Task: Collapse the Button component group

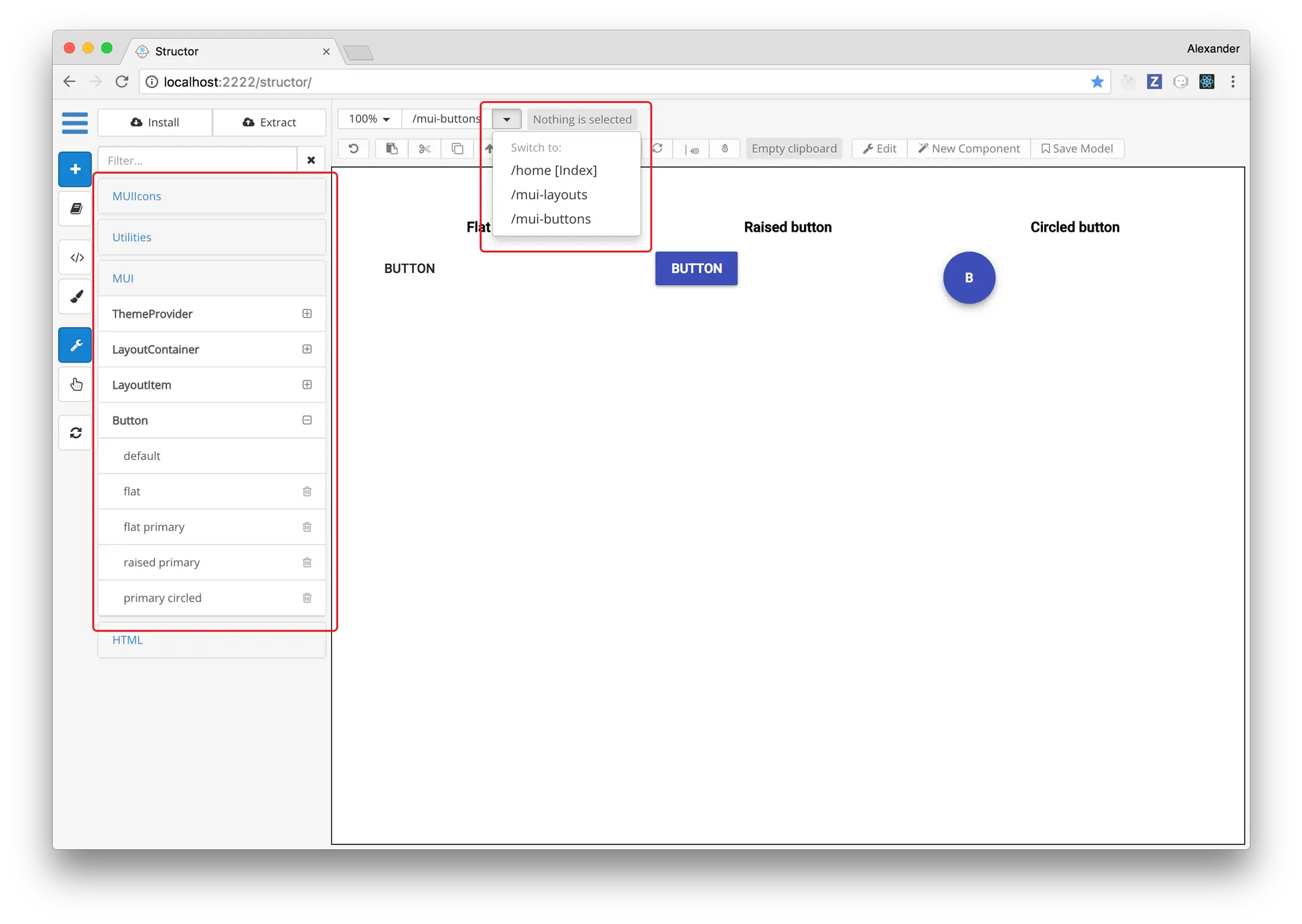Action: click(307, 420)
